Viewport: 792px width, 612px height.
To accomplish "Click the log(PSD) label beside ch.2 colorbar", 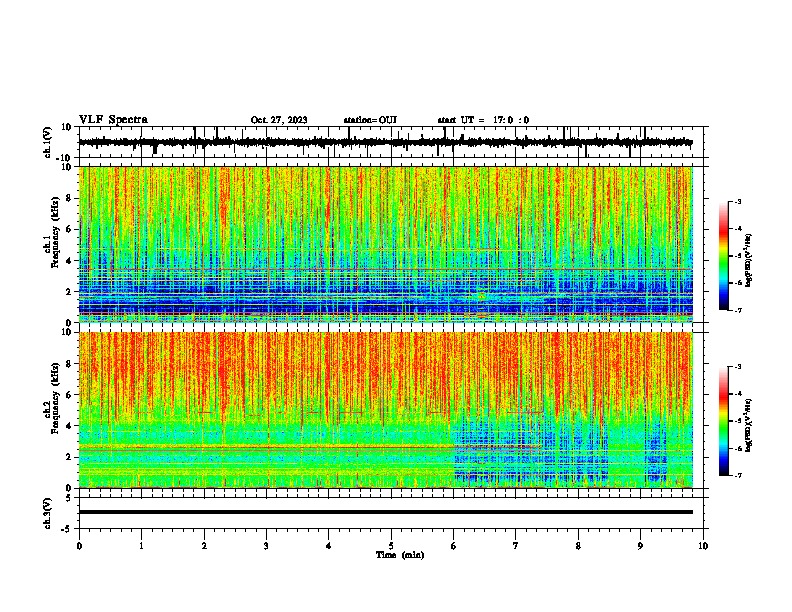I will click(749, 425).
